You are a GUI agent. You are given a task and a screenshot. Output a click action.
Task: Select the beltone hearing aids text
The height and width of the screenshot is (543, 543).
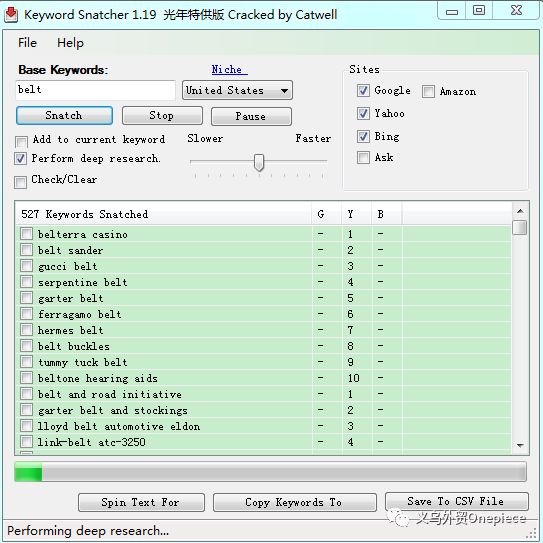tap(98, 378)
